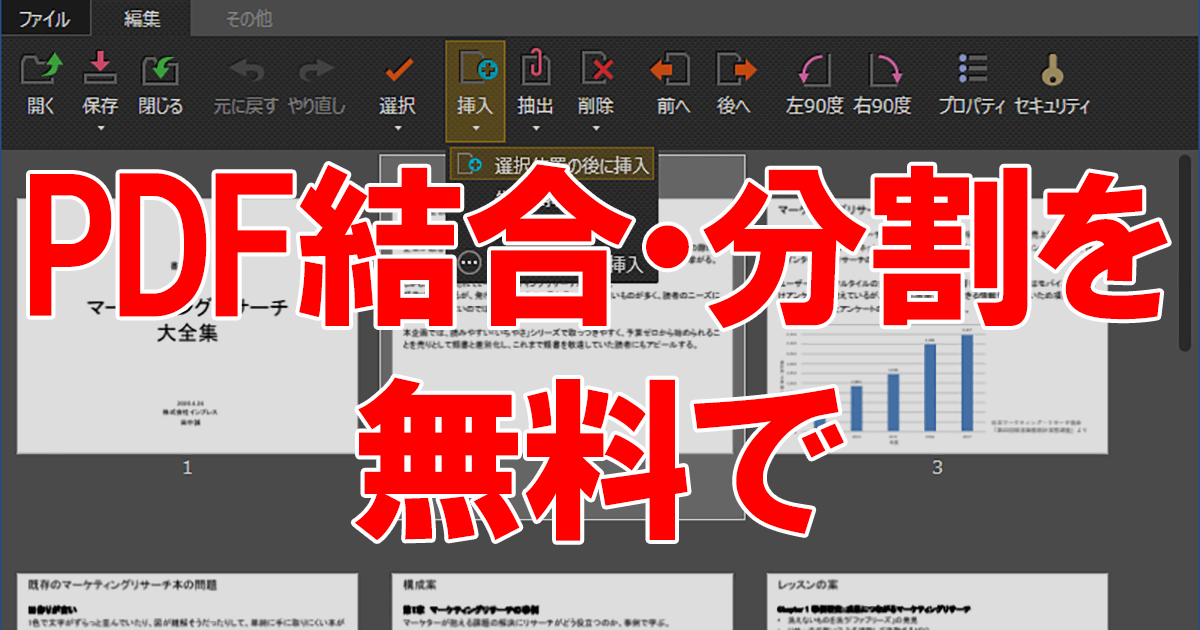Click the 前へ move page forward icon
Screen dimensions: 1200x630
(x=672, y=69)
